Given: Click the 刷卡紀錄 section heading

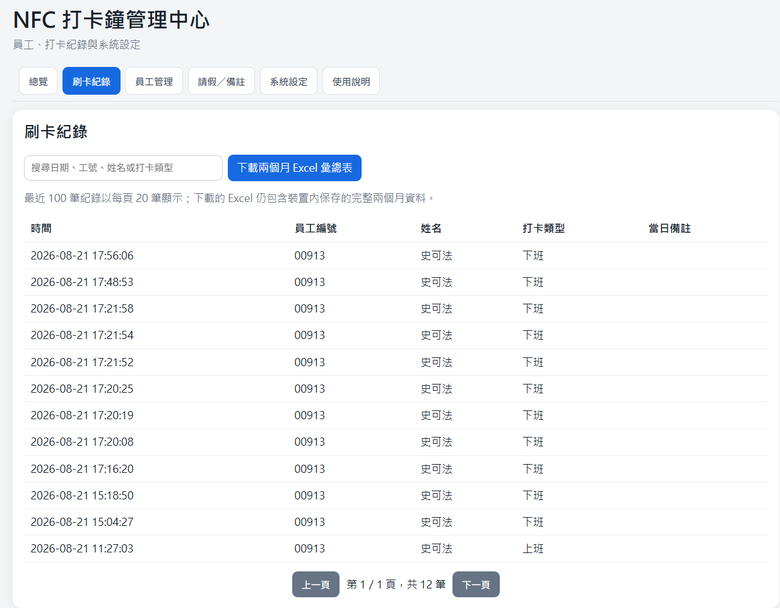Looking at the screenshot, I should point(56,132).
